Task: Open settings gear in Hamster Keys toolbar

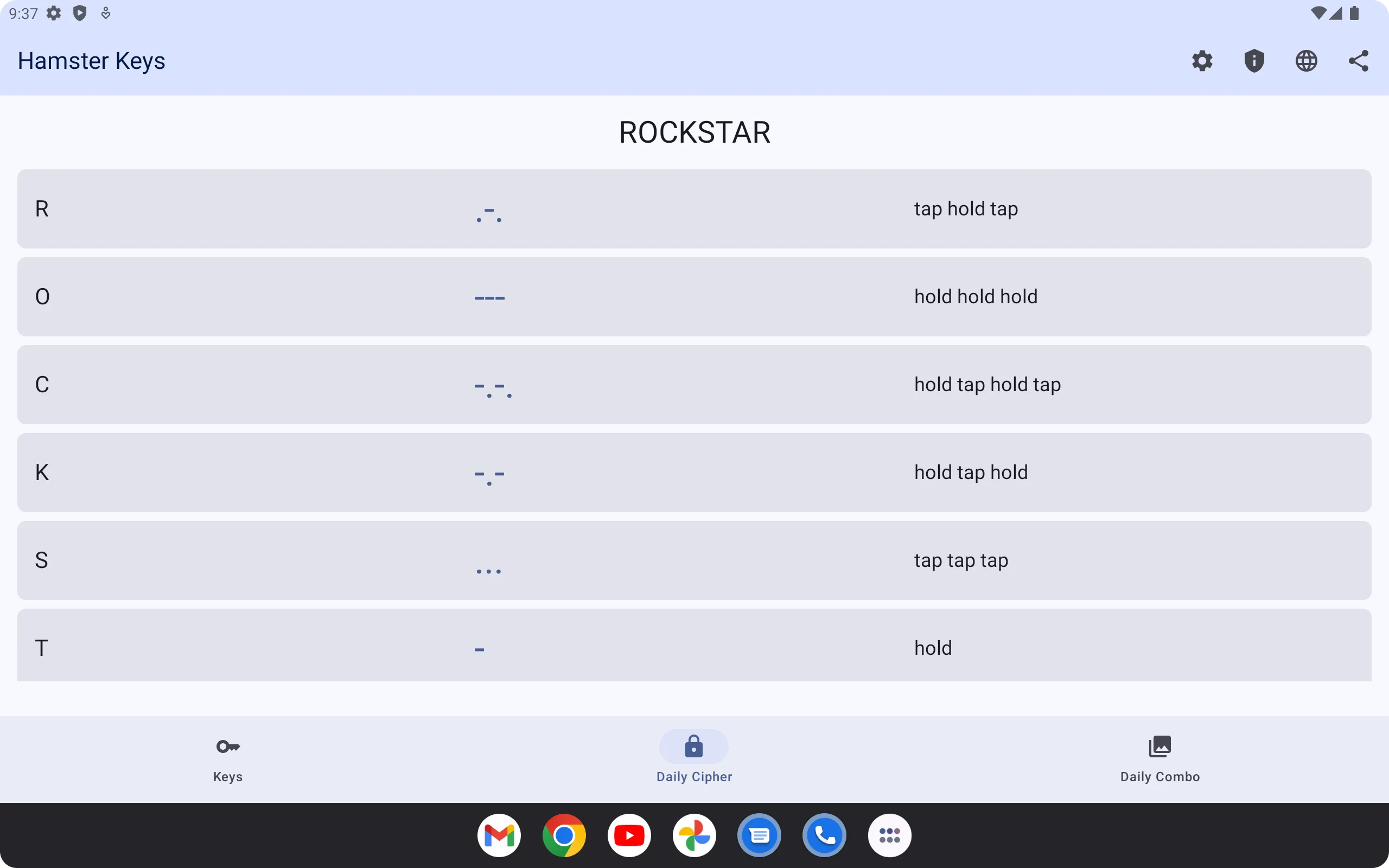Action: tap(1202, 61)
